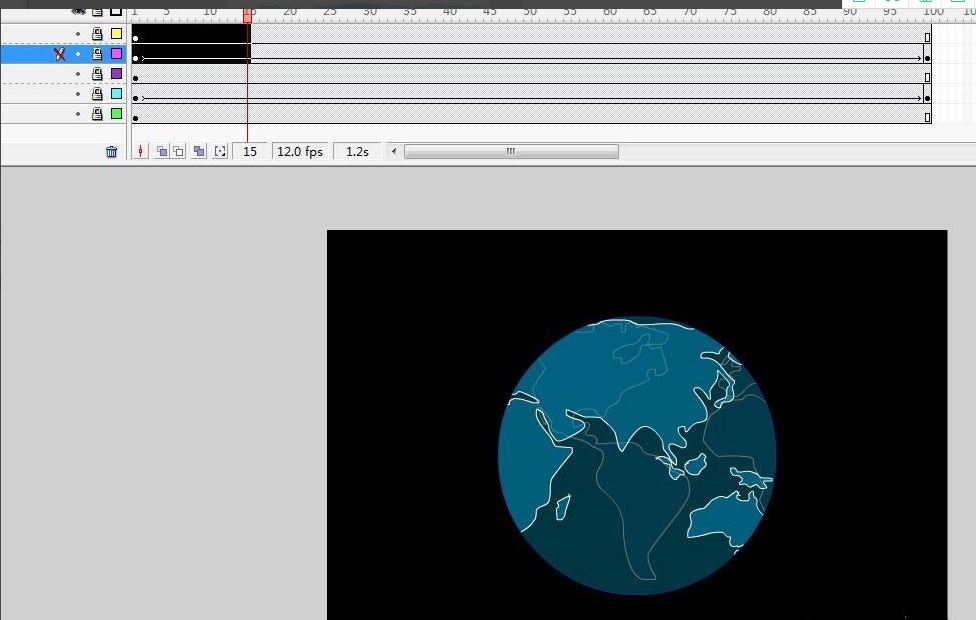Hide the green-swatch layer using its dot
The image size is (976, 620).
[78, 114]
